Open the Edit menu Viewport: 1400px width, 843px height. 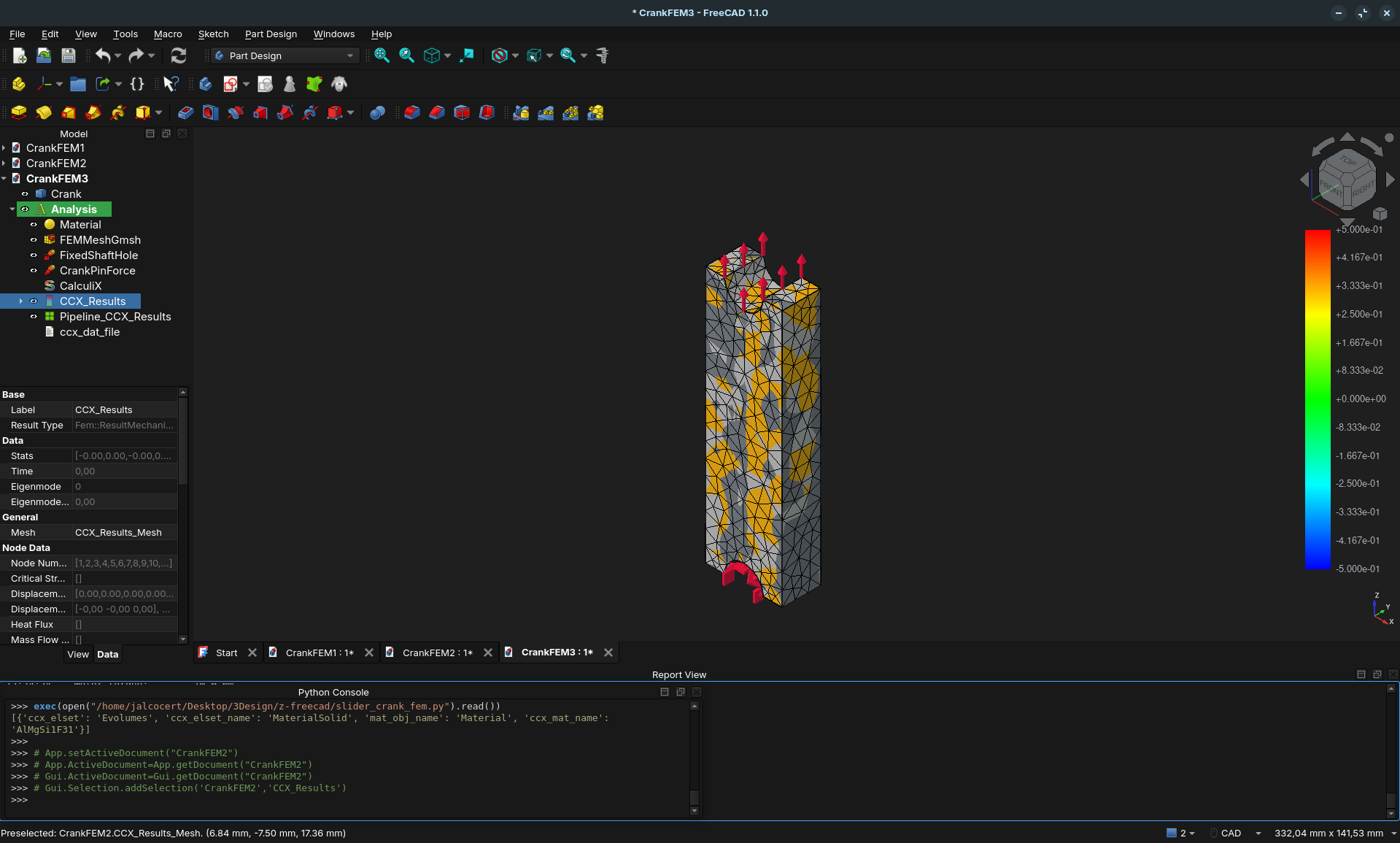(x=50, y=34)
